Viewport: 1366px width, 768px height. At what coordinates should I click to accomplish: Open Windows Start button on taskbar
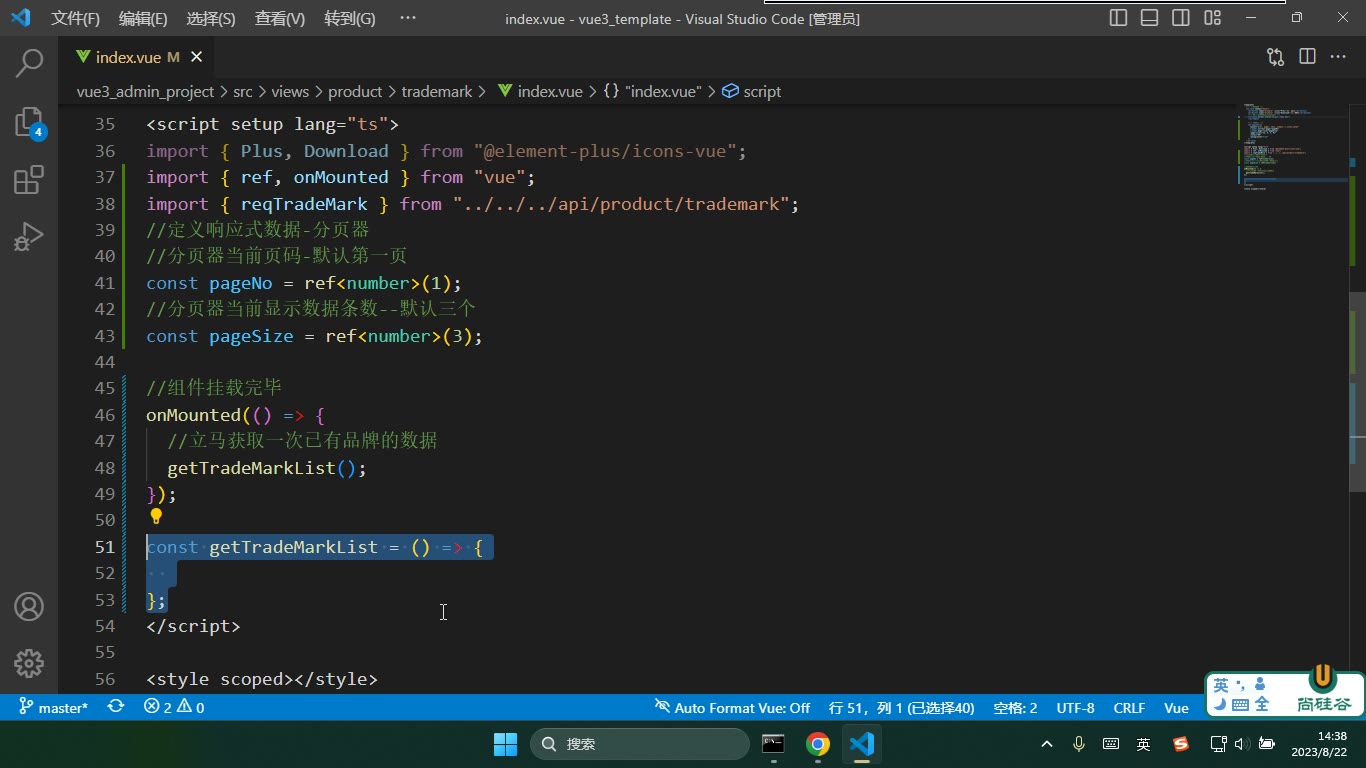click(x=506, y=744)
